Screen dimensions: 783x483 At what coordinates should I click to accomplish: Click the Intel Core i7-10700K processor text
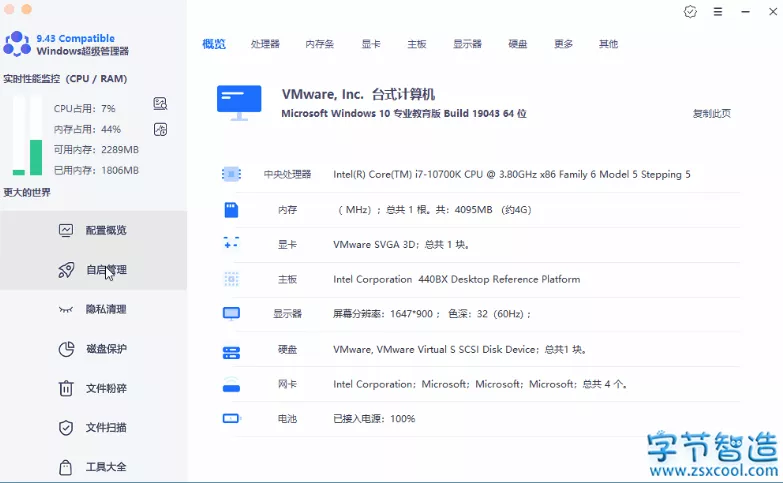512,174
